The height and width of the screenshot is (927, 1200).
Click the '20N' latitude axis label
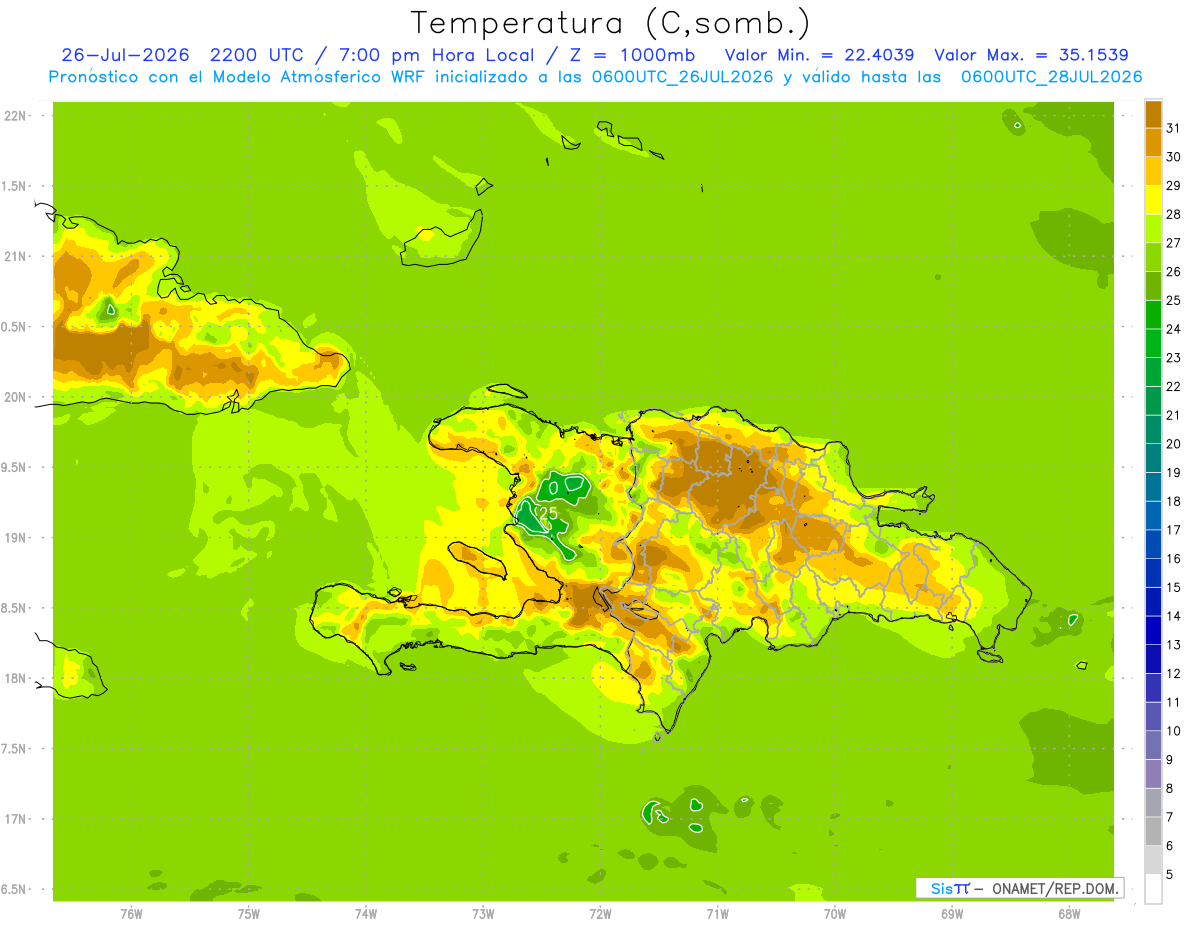tap(15, 397)
